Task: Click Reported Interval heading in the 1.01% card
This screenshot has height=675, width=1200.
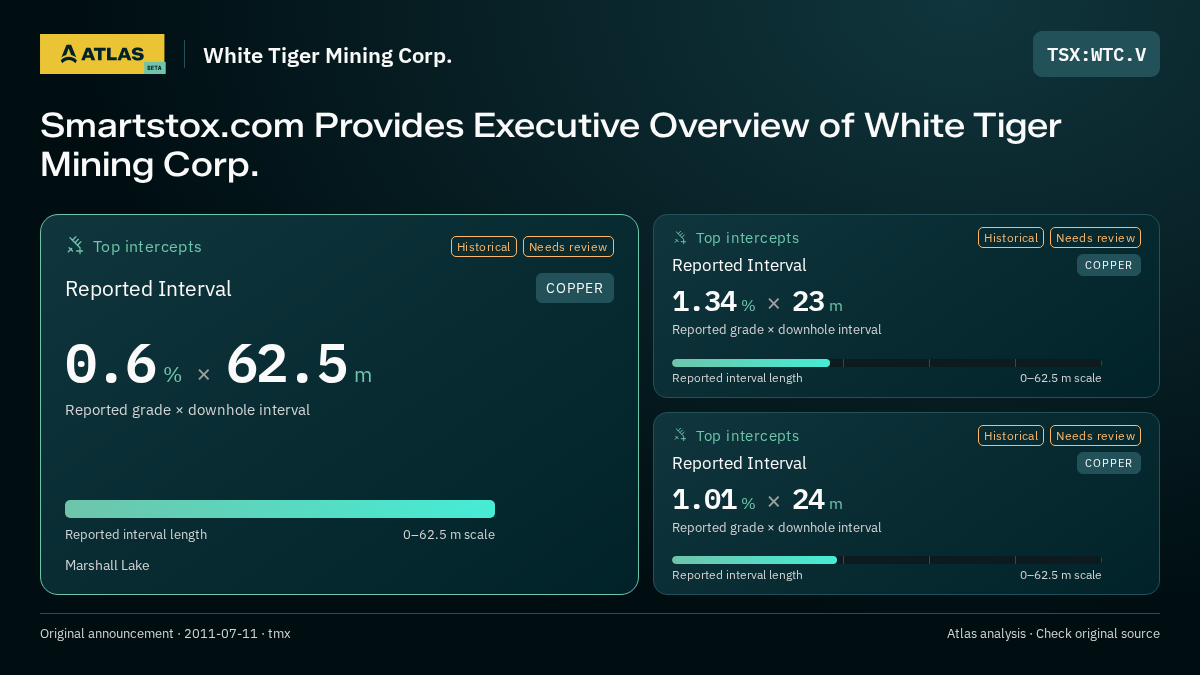Action: (x=739, y=463)
